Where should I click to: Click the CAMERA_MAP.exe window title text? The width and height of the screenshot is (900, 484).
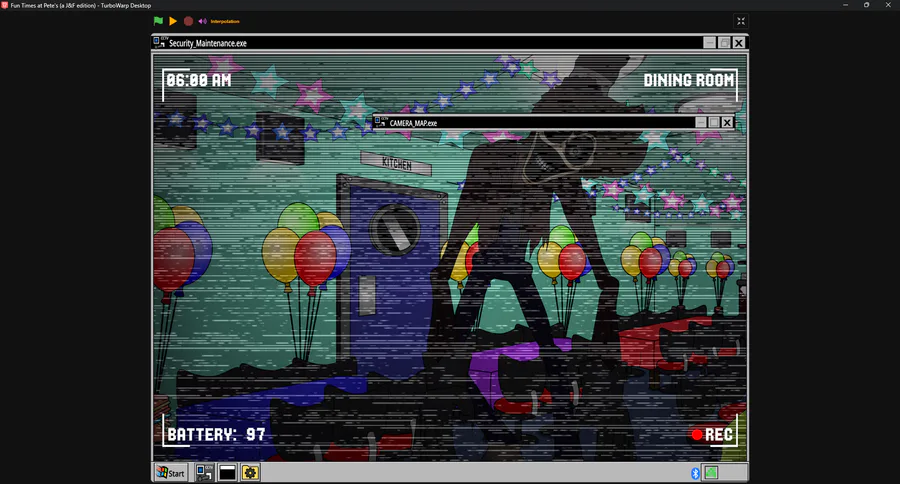(413, 123)
